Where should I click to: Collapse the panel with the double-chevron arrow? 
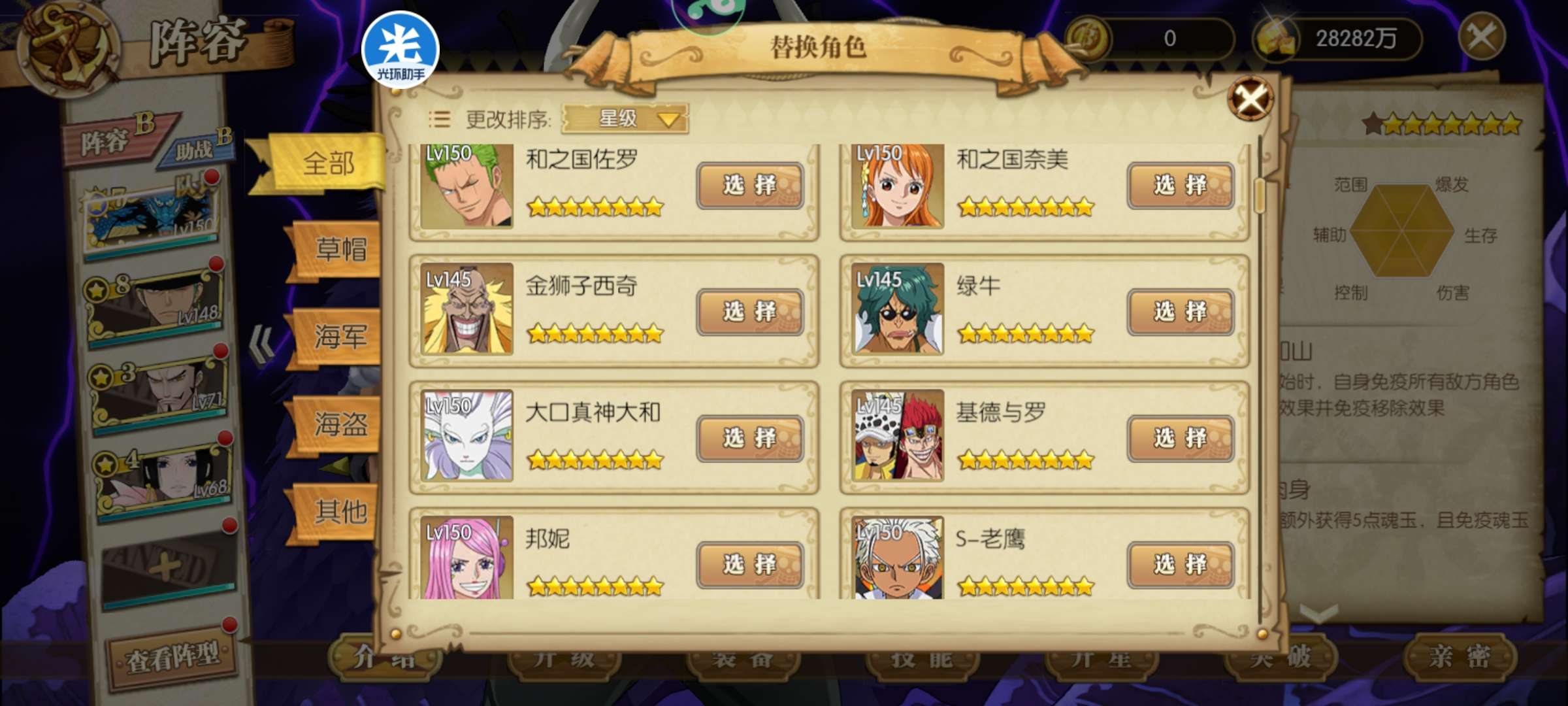[263, 344]
